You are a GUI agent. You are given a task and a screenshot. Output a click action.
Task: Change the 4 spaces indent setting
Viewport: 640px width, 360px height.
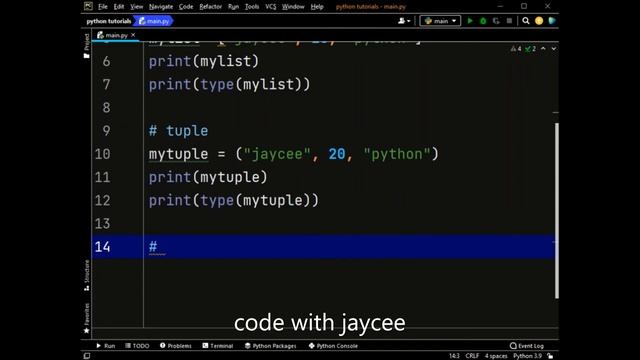(496, 356)
